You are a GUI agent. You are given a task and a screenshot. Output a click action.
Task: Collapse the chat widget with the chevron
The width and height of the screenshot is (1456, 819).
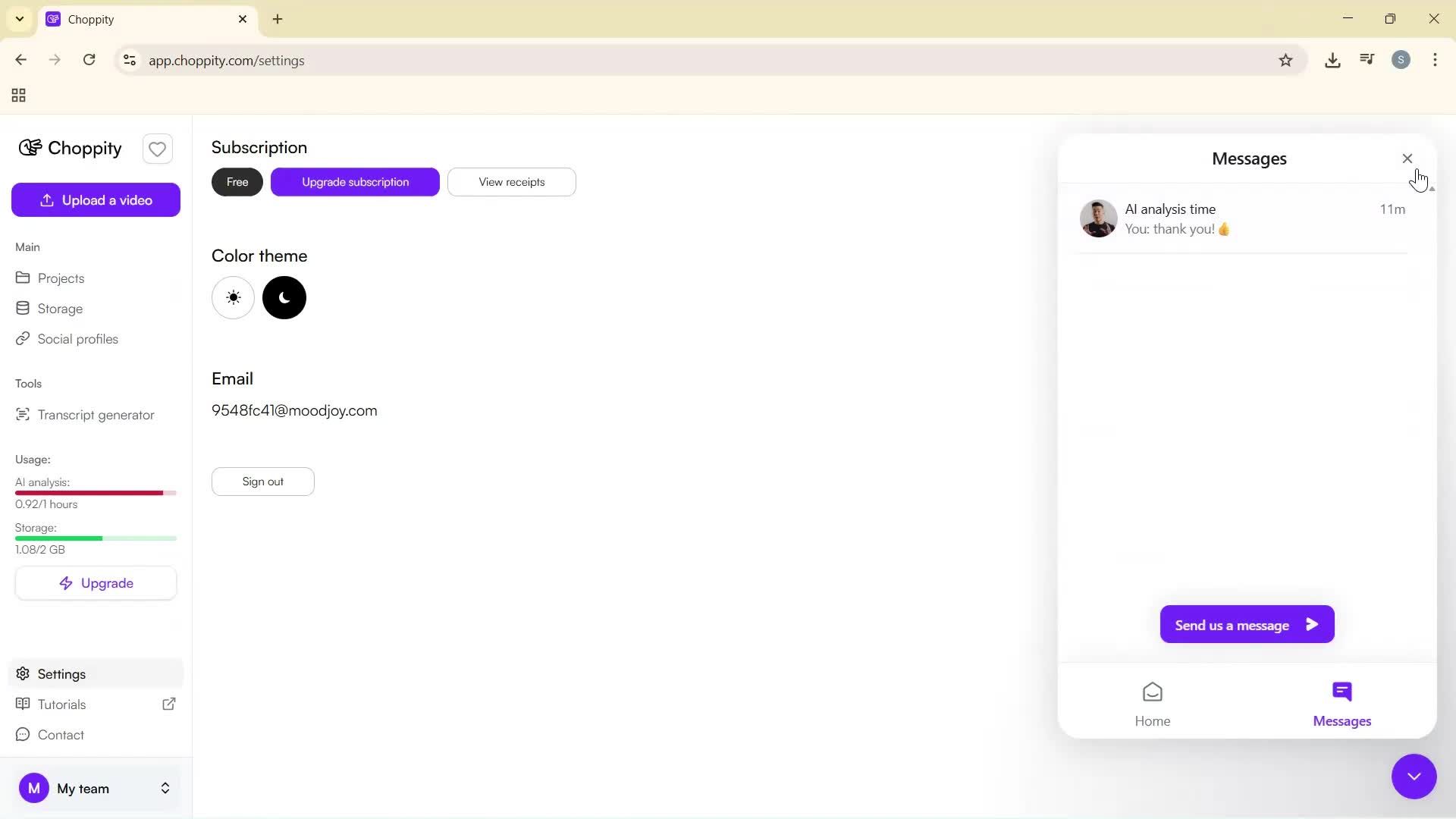point(1414,777)
